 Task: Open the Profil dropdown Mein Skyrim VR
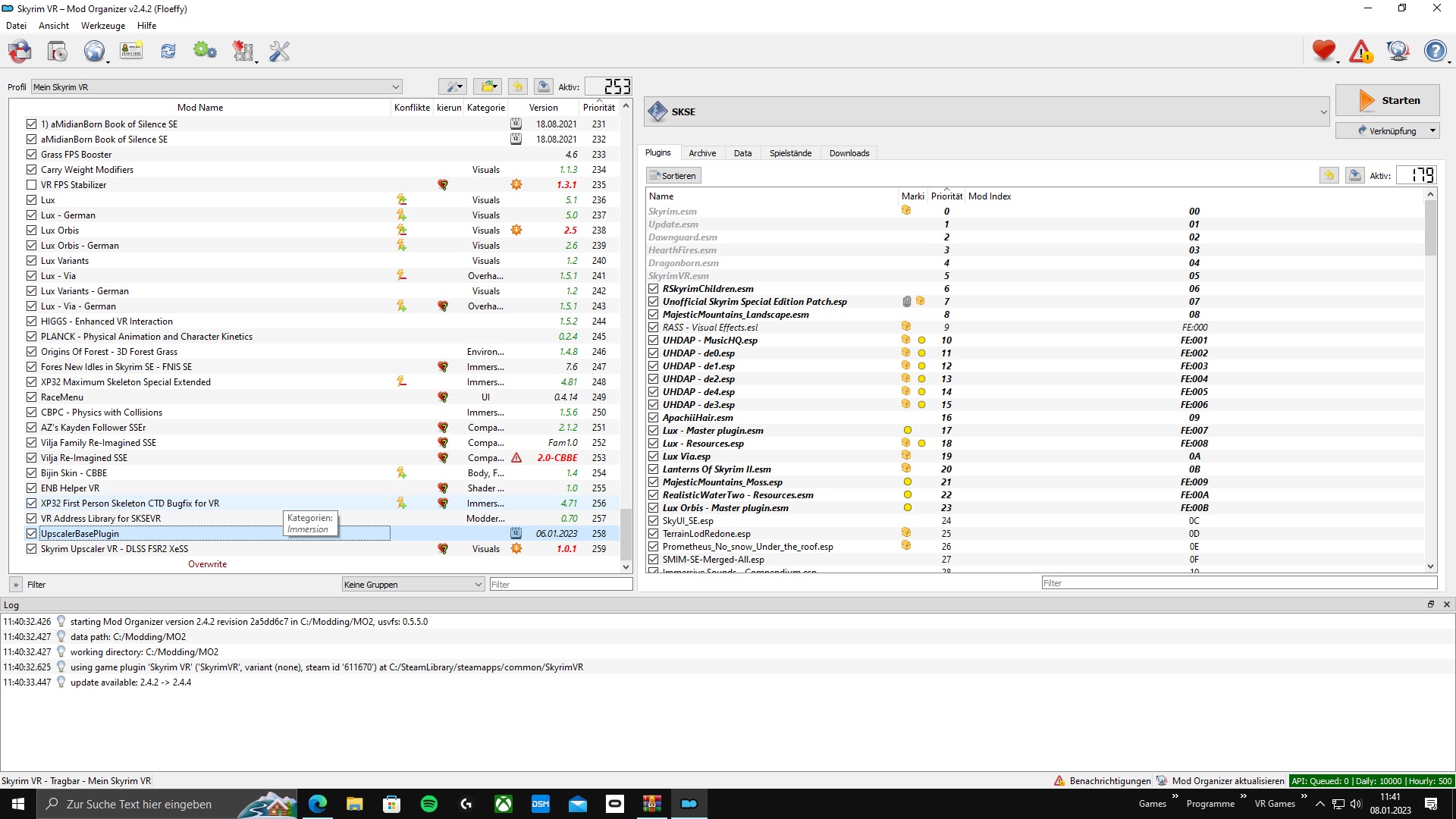[x=216, y=87]
